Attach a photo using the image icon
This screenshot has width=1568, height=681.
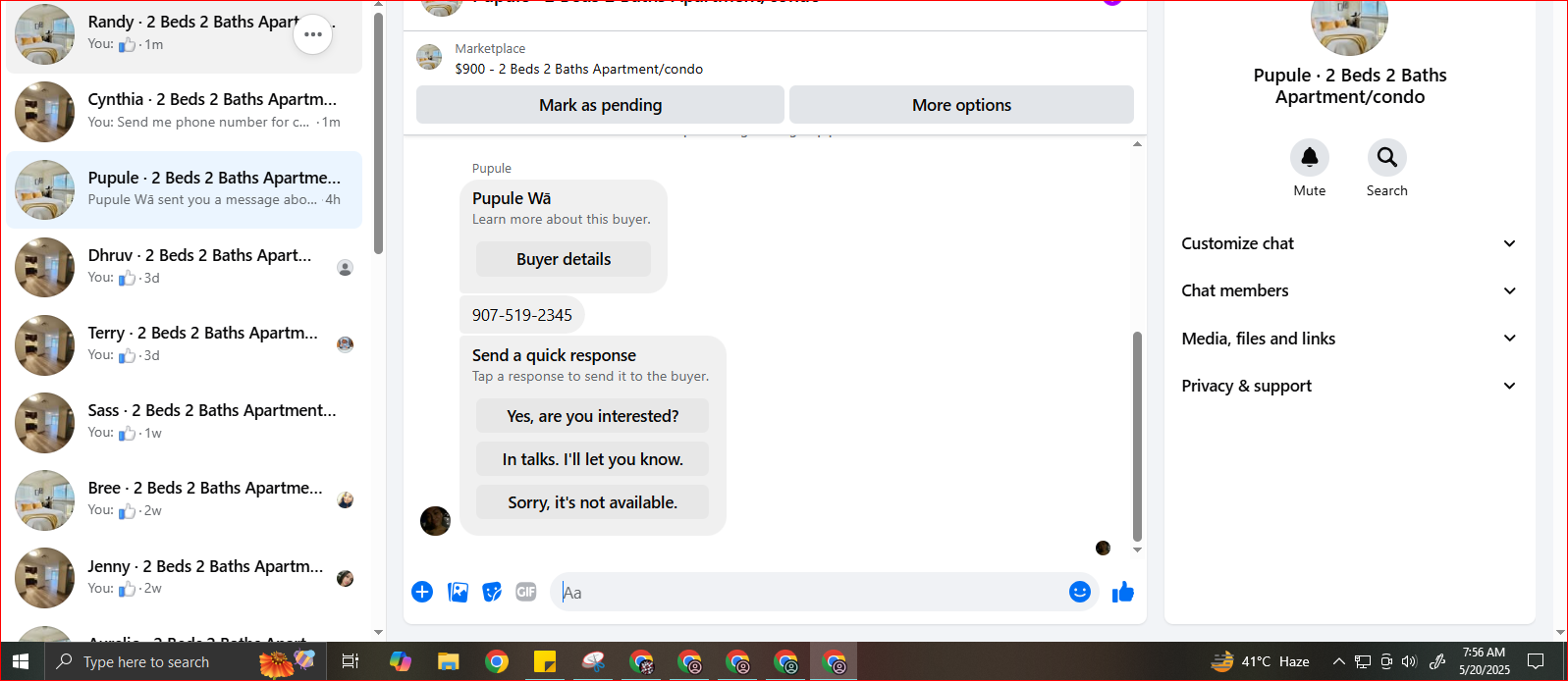[x=458, y=592]
